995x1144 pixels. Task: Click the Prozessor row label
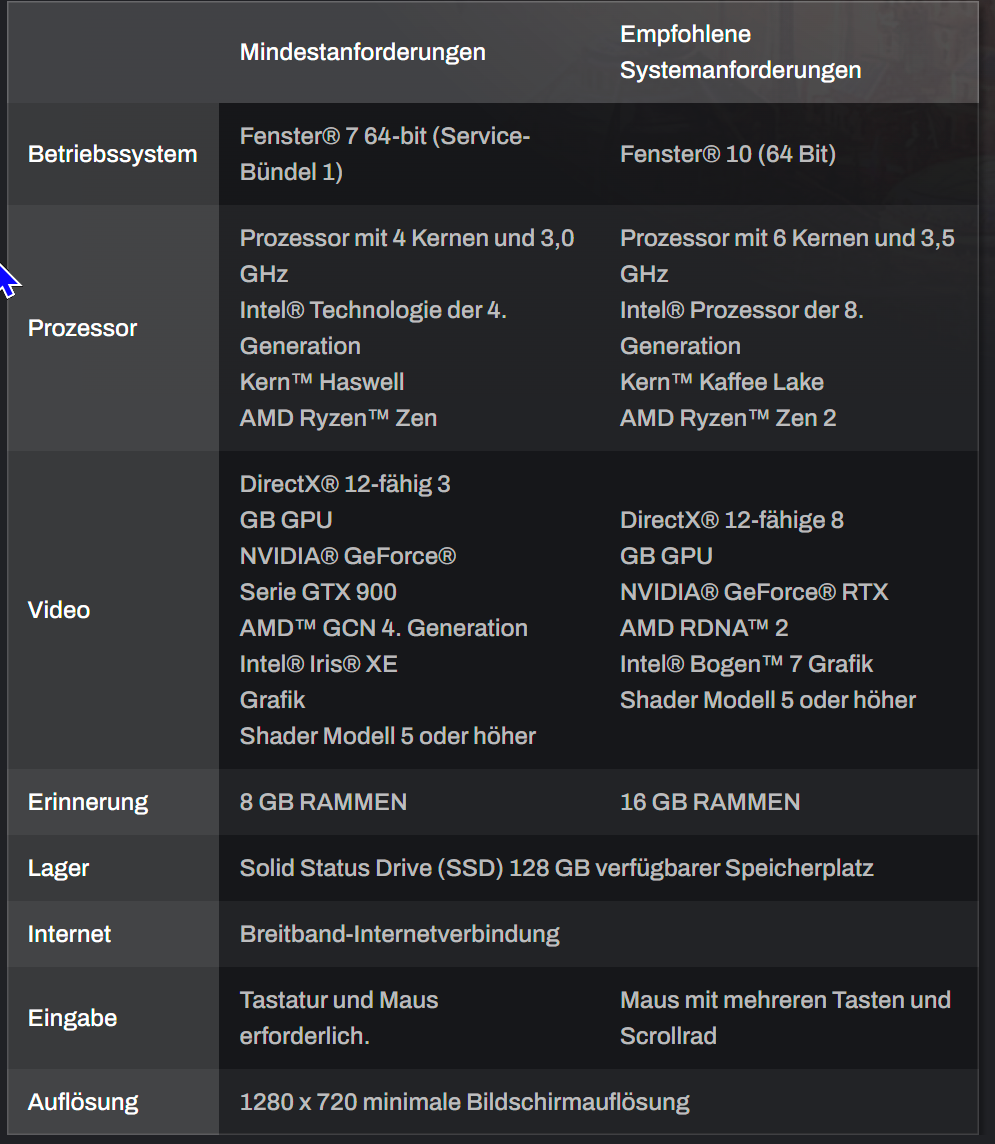click(x=82, y=328)
